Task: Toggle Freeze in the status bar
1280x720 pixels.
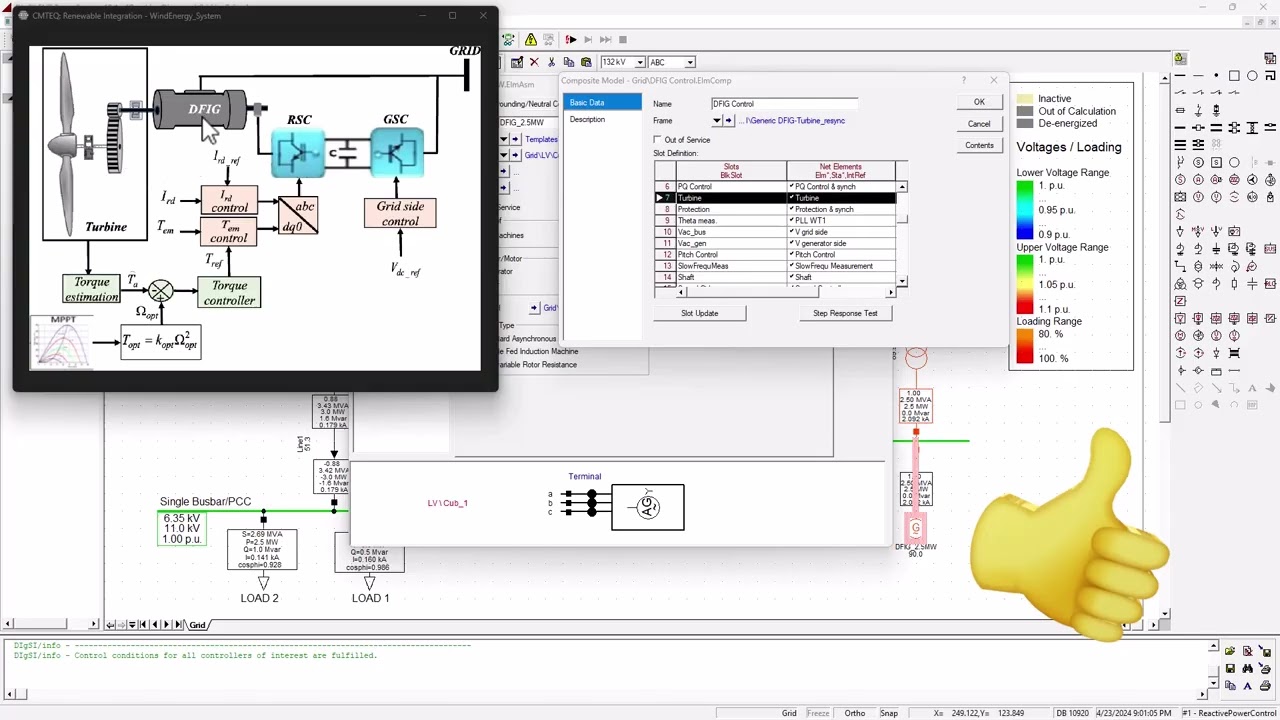Action: (818, 713)
